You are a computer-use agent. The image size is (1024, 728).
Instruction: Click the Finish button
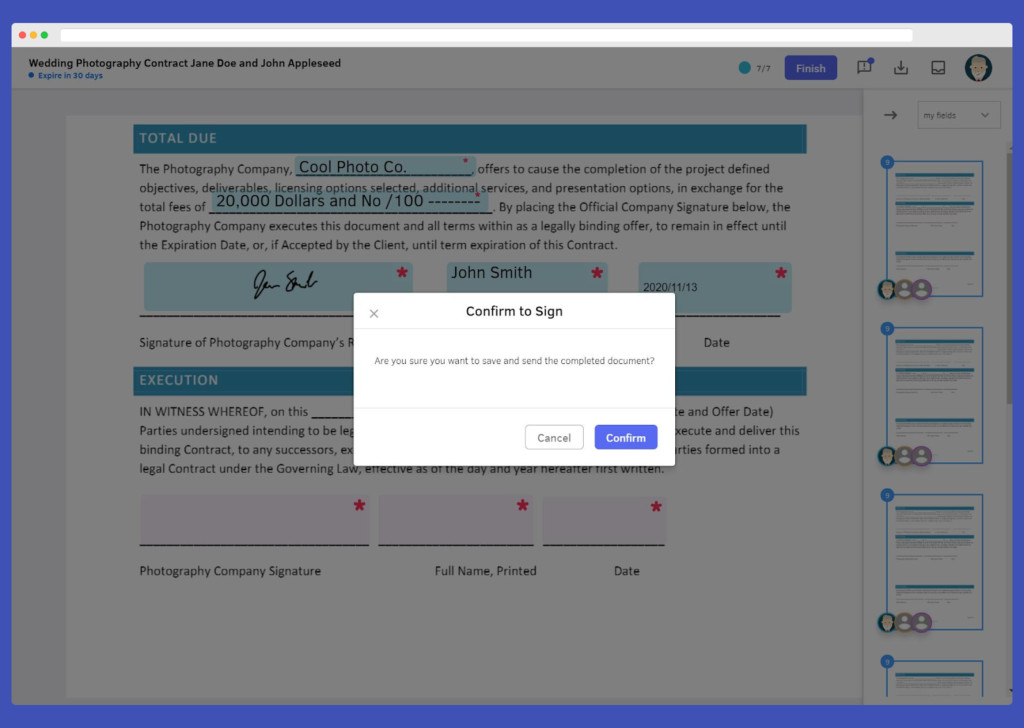[x=810, y=67]
